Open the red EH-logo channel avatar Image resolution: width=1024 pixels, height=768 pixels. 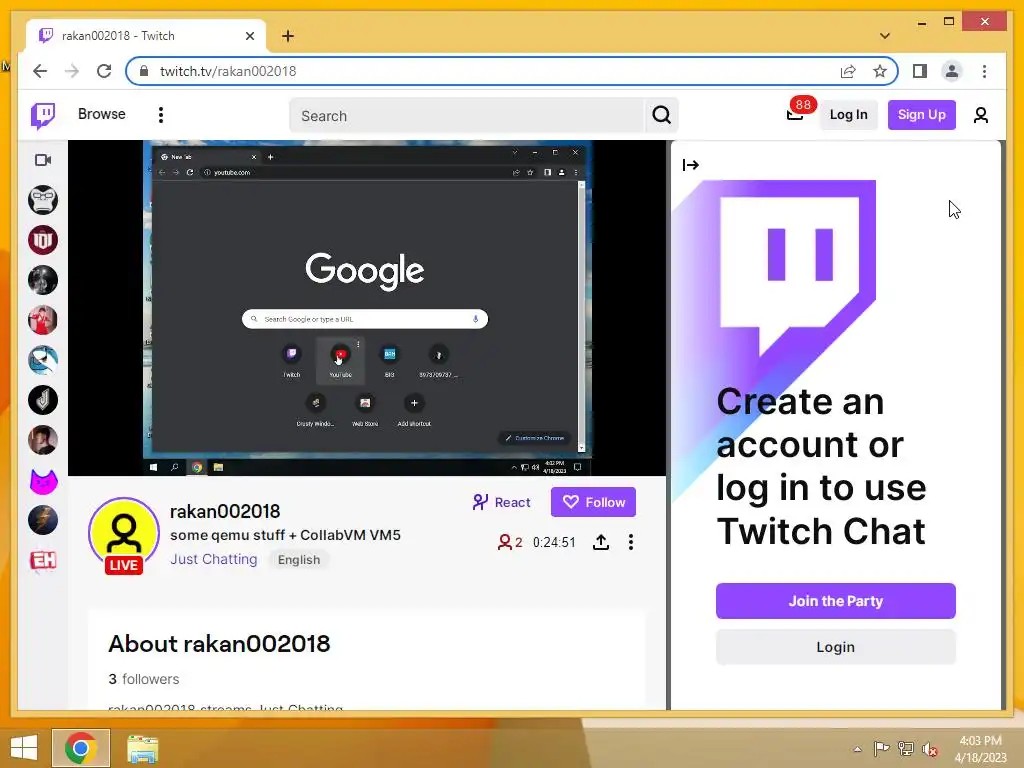(43, 560)
